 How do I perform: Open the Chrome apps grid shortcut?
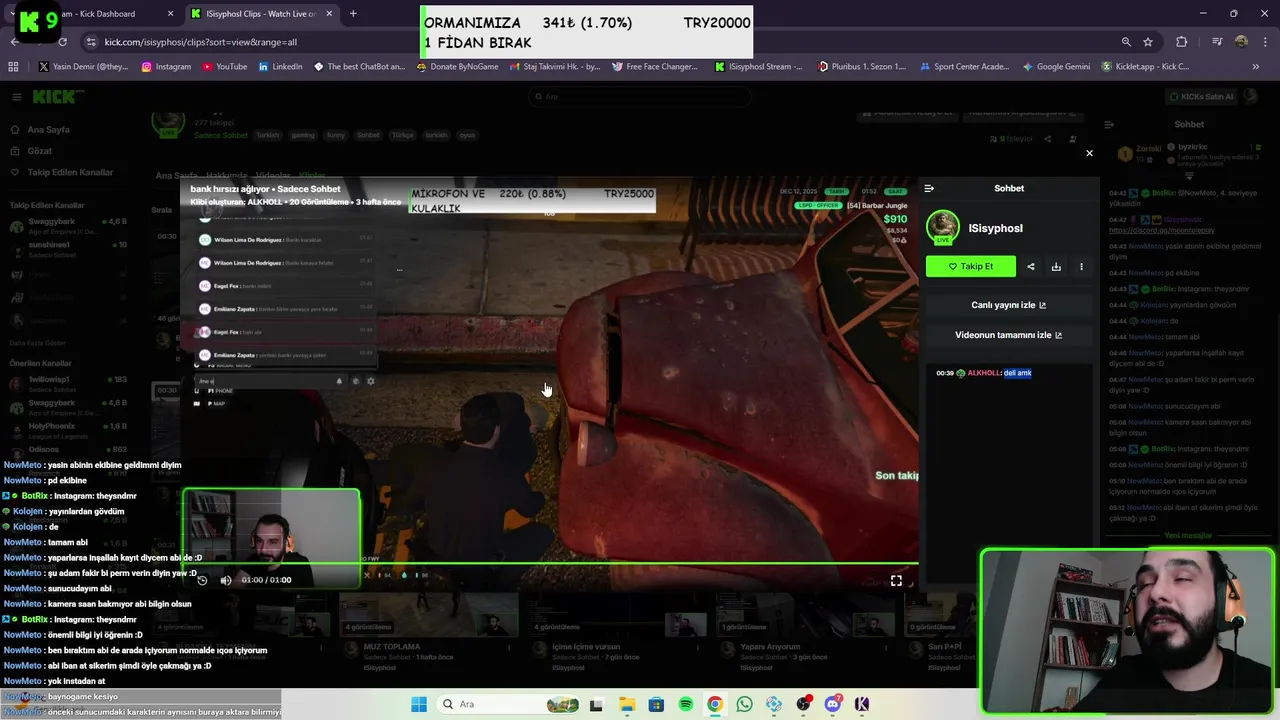(x=13, y=67)
